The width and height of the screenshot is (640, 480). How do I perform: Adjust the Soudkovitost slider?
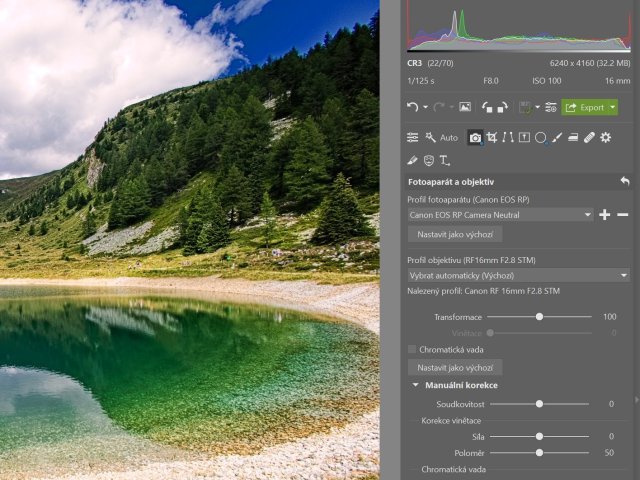click(539, 404)
